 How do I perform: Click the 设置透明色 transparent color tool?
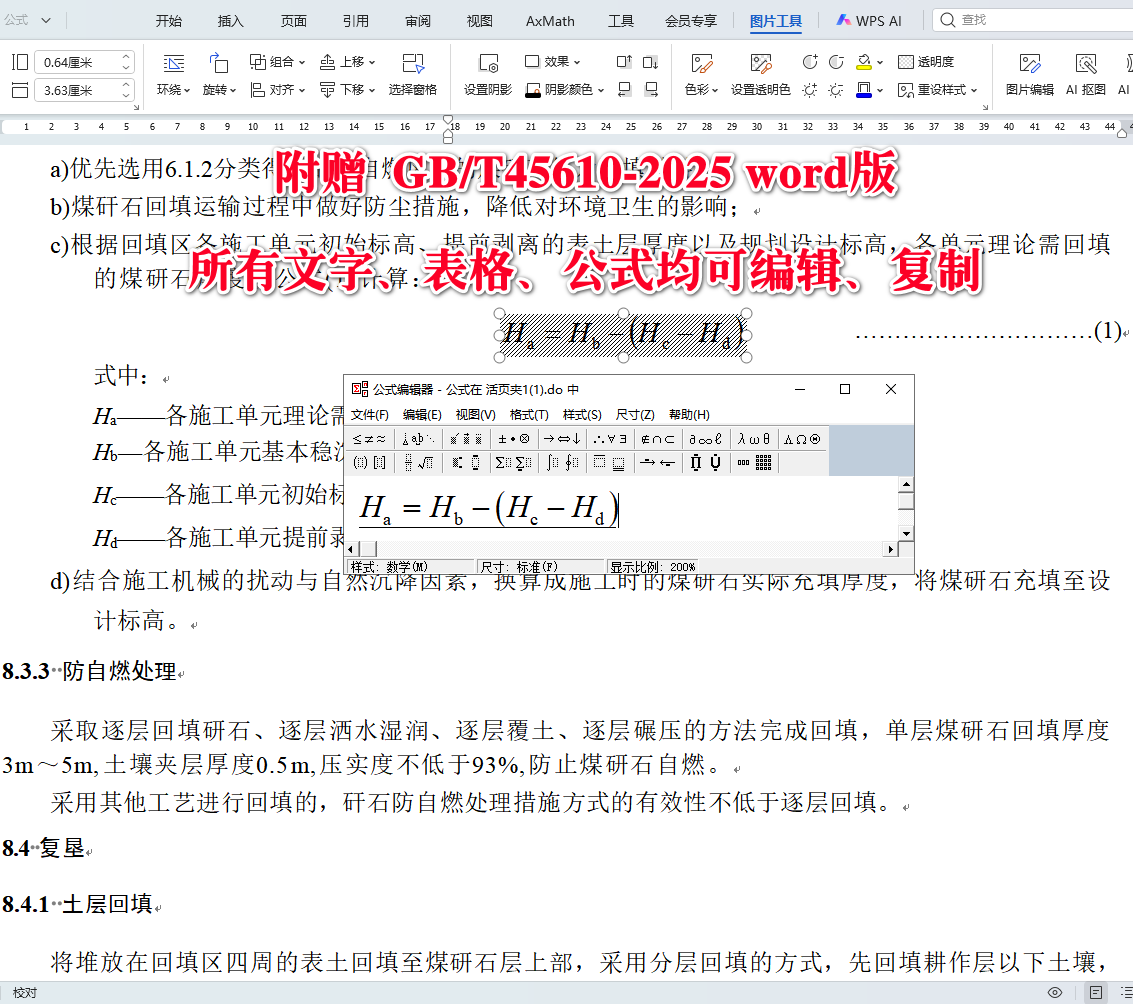[x=761, y=74]
